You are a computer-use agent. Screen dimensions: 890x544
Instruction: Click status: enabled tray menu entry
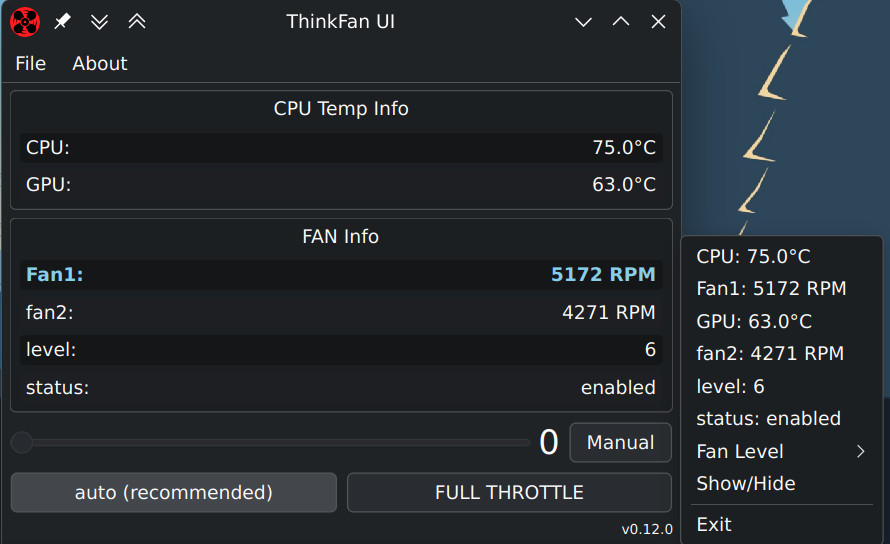tap(768, 418)
